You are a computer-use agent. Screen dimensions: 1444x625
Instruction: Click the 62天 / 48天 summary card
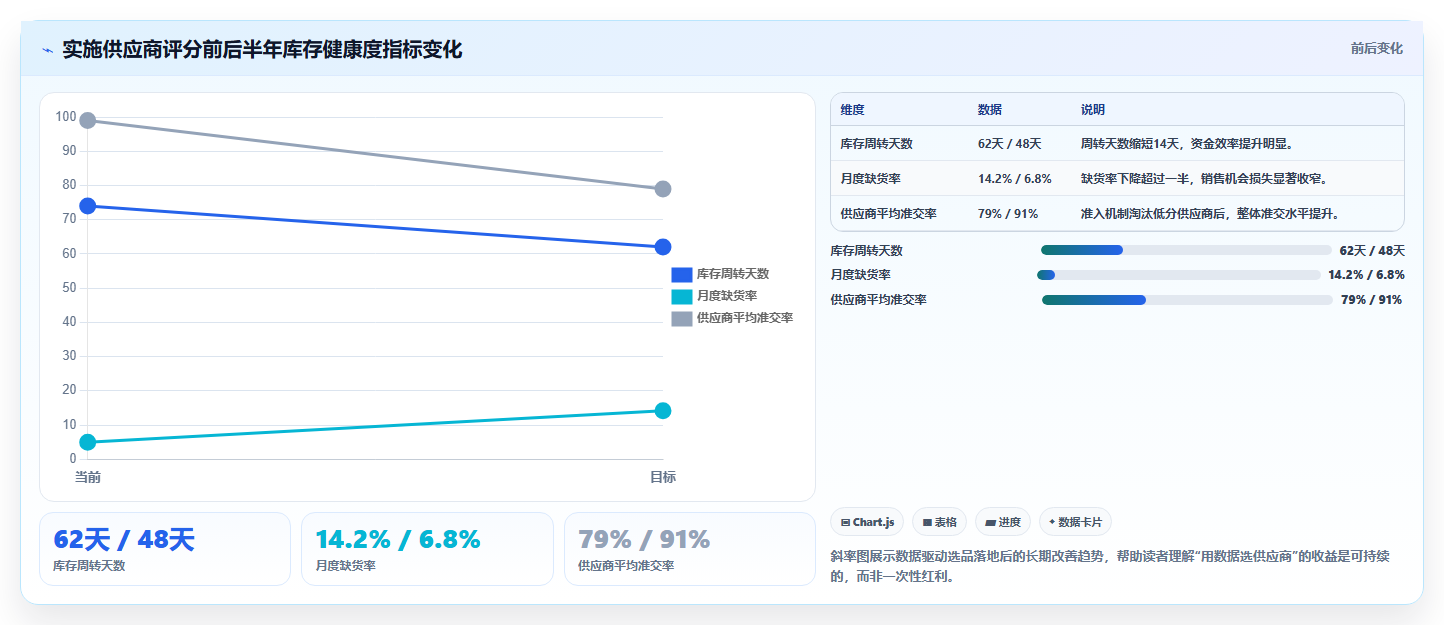point(165,549)
